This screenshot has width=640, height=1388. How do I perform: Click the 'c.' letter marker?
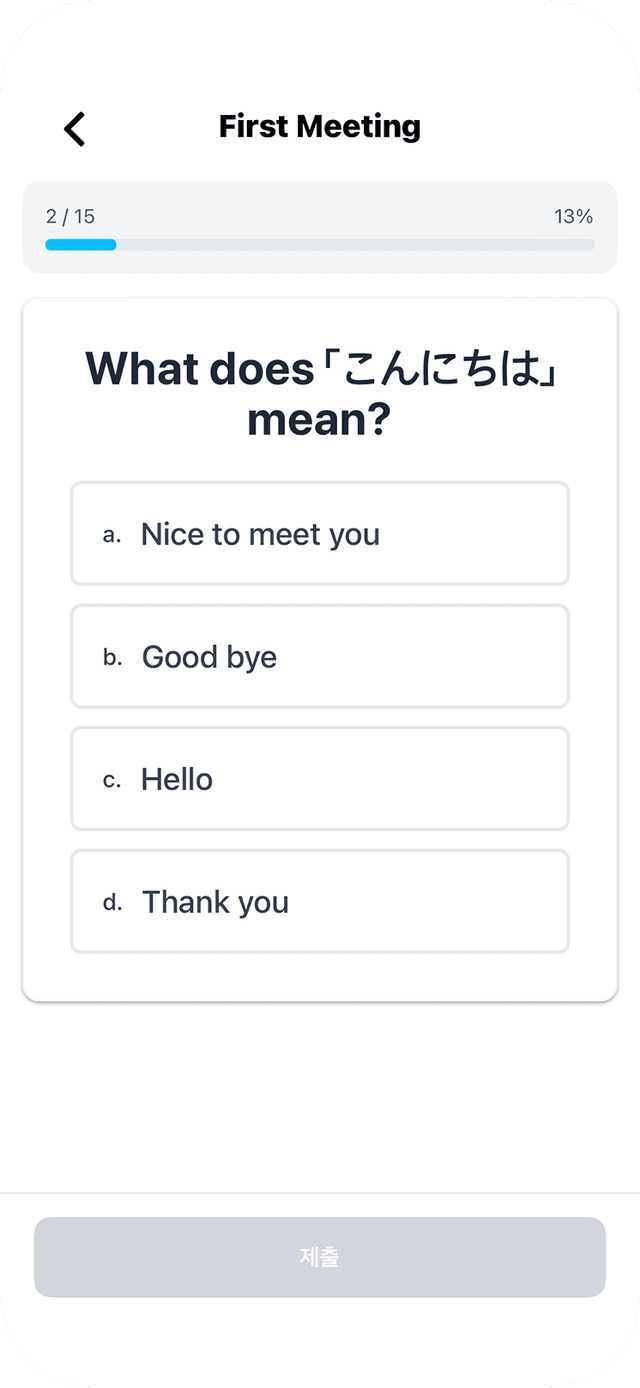point(112,780)
